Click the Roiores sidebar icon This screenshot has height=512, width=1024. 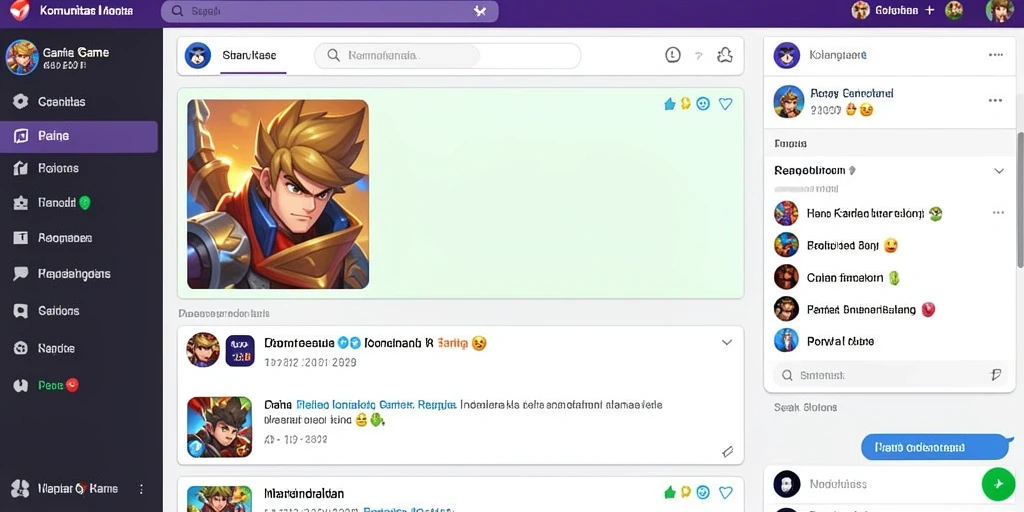coord(21,168)
